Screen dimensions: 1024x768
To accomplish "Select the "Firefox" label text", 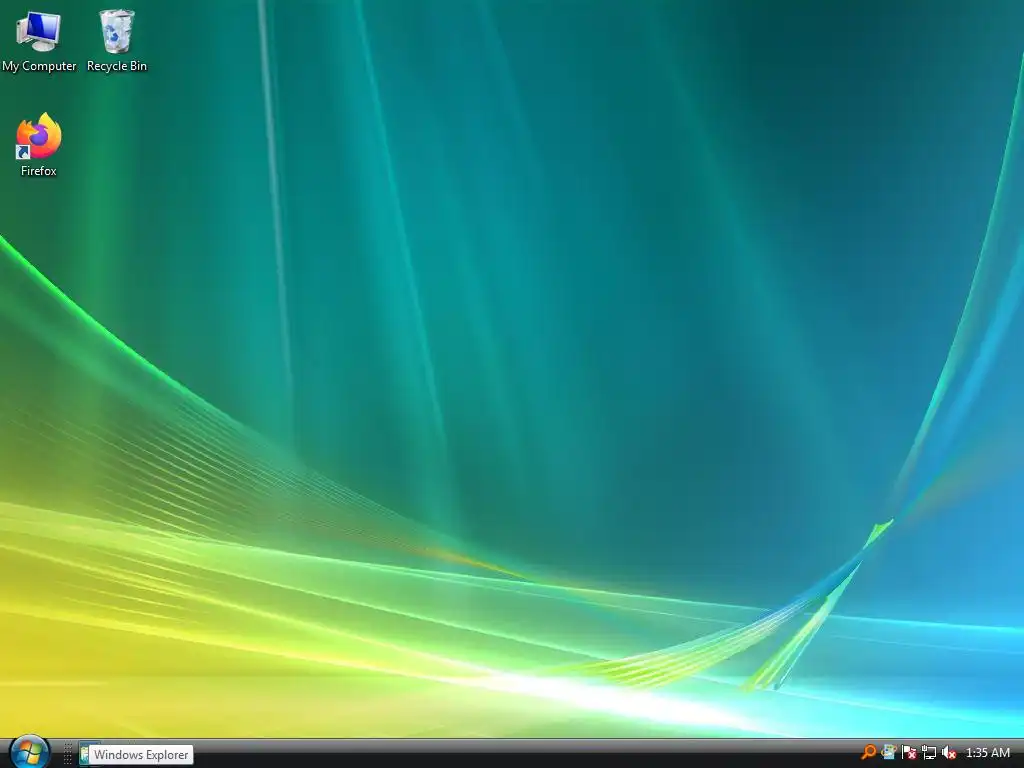I will [x=39, y=170].
